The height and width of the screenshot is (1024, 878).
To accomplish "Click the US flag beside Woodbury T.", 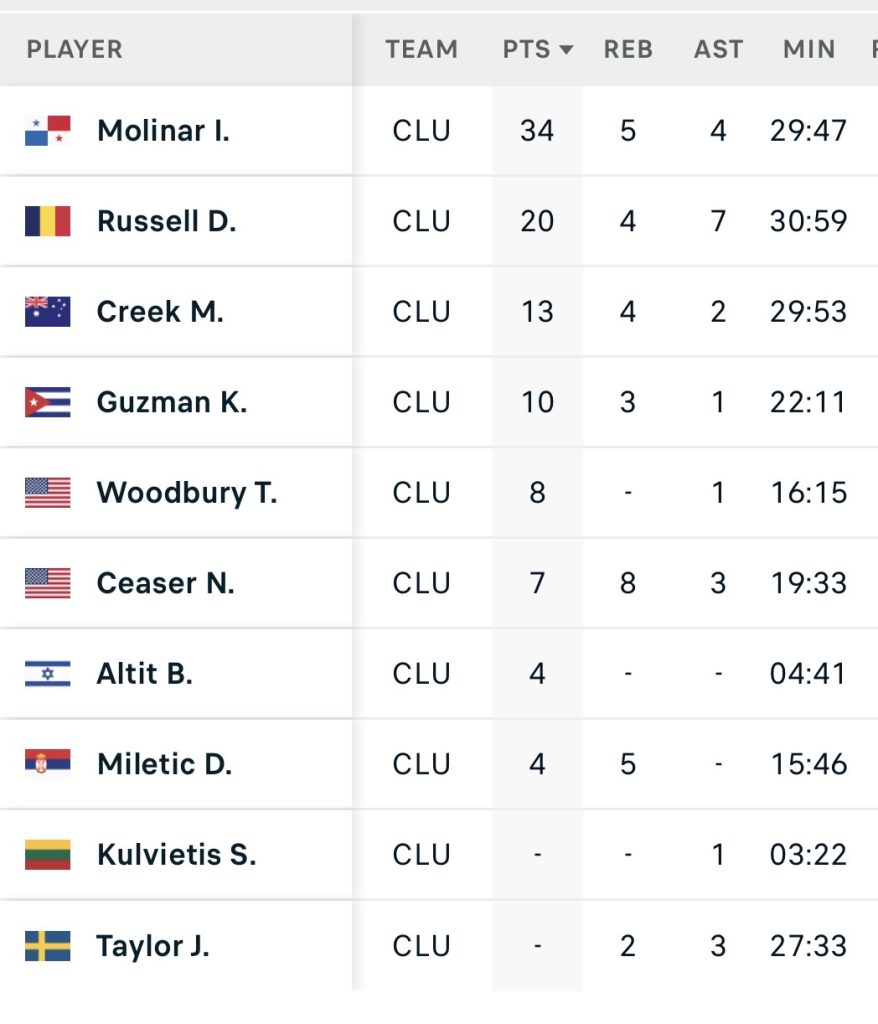I will point(48,492).
